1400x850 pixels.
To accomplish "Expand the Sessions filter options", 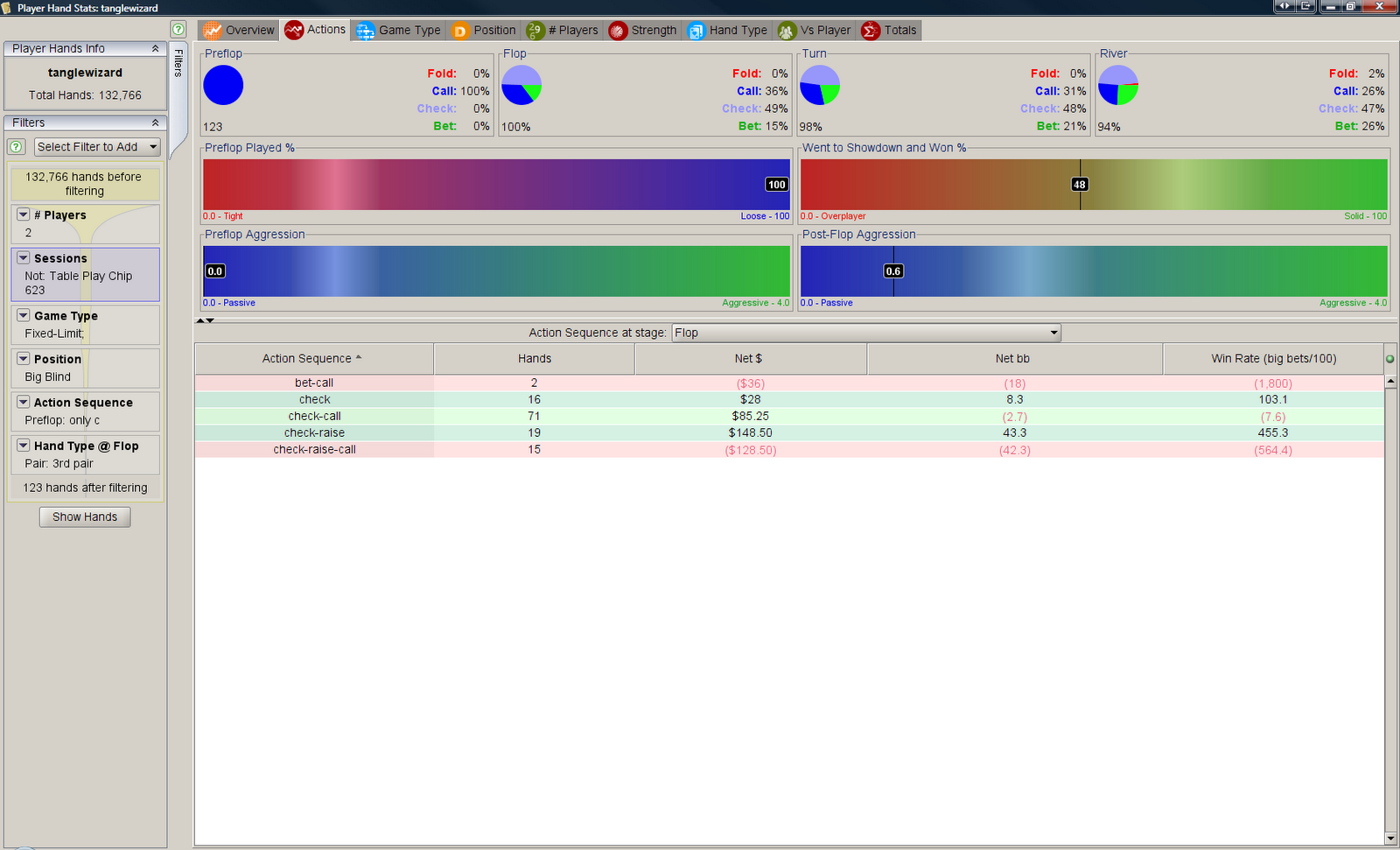I will [24, 258].
